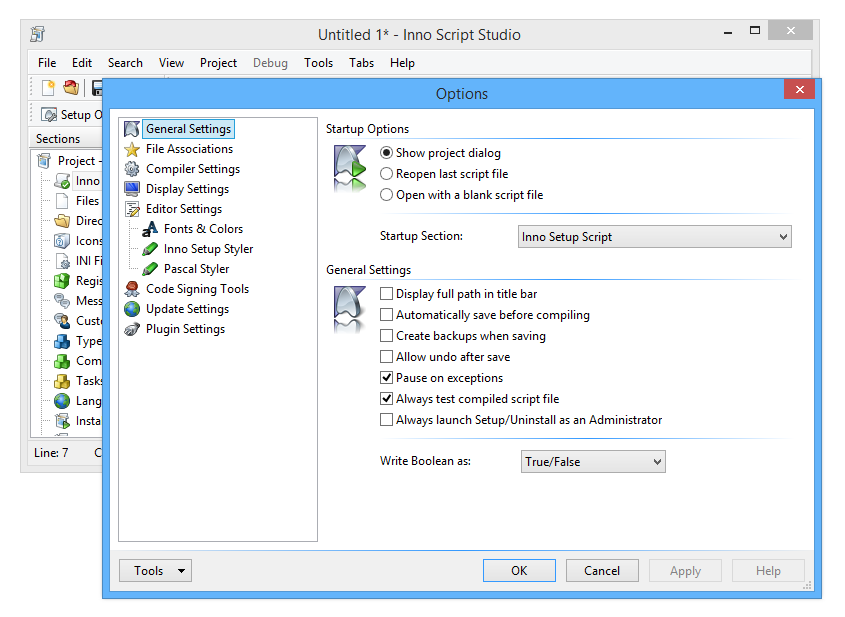
Task: Click the Custom Messages icon in Sections tree
Action: click(62, 321)
